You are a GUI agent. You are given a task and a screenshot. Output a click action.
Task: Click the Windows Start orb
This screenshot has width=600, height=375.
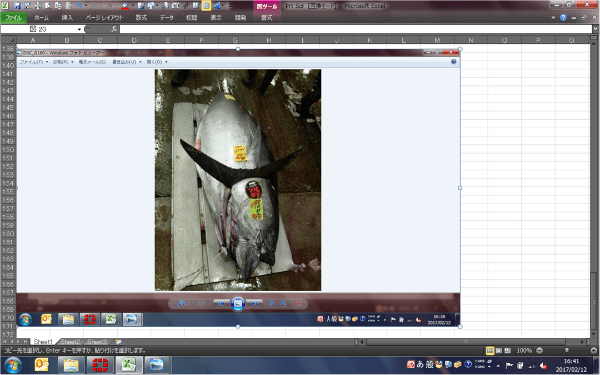[12, 365]
